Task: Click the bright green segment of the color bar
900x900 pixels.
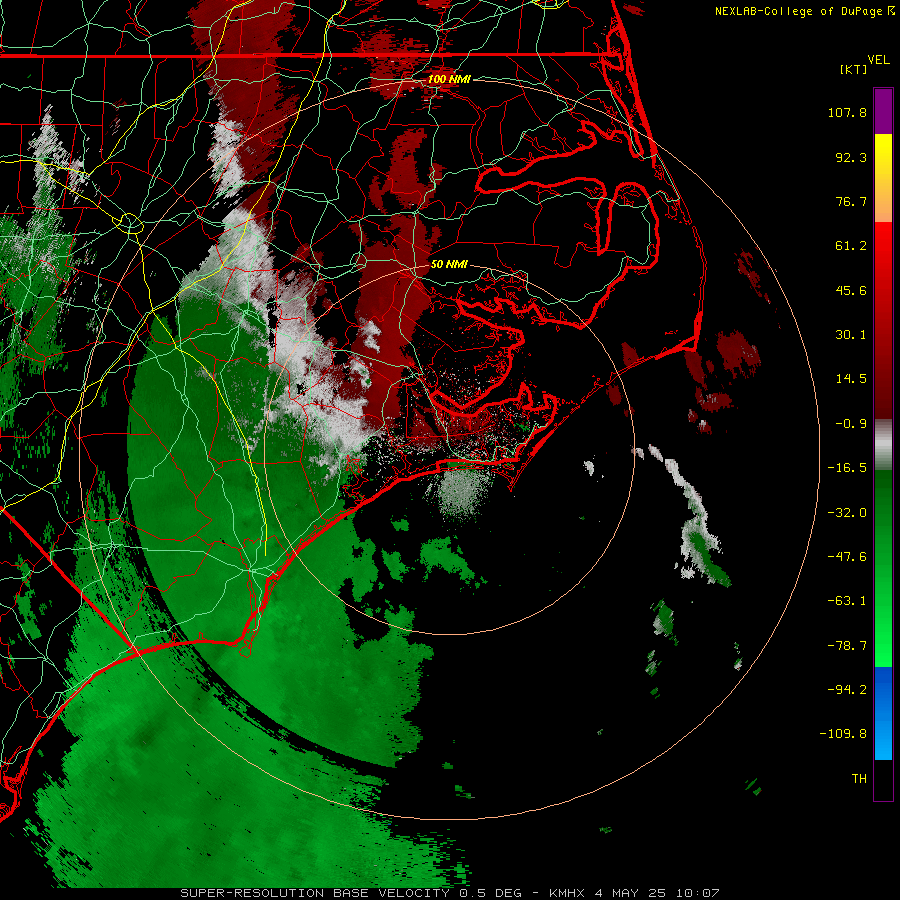Action: coord(883,568)
